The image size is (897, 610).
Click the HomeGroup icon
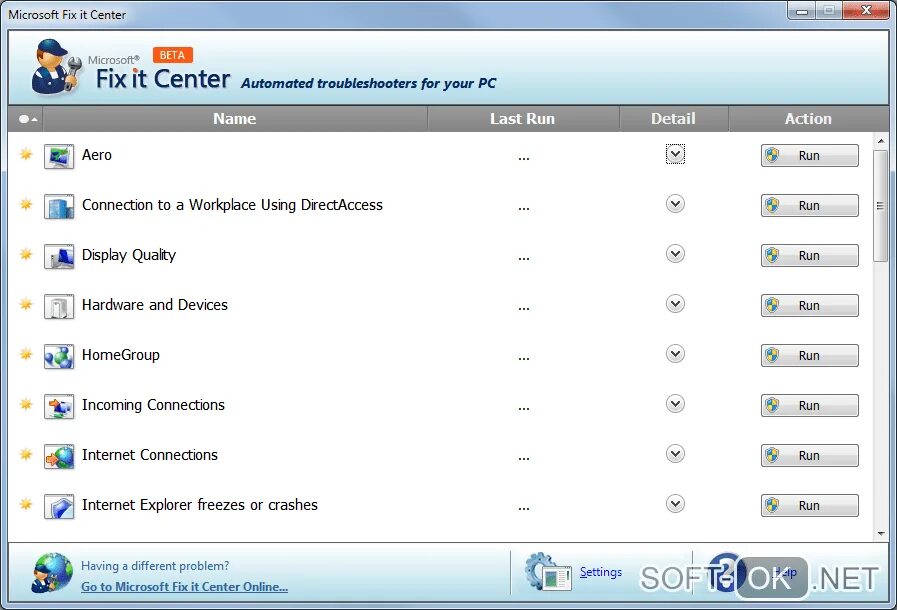[x=59, y=357]
